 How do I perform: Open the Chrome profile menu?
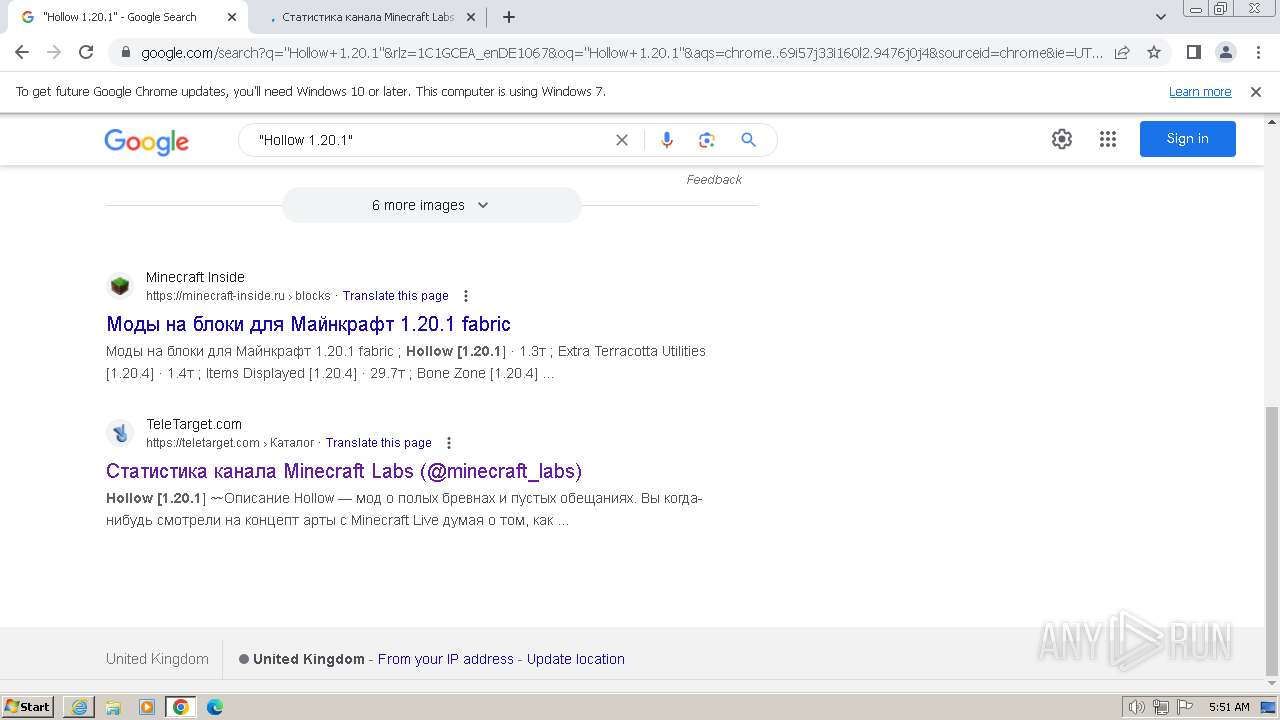tap(1225, 52)
